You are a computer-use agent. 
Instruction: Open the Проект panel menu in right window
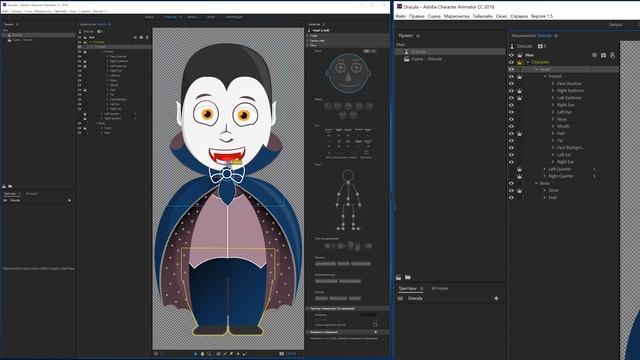pyautogui.click(x=418, y=36)
